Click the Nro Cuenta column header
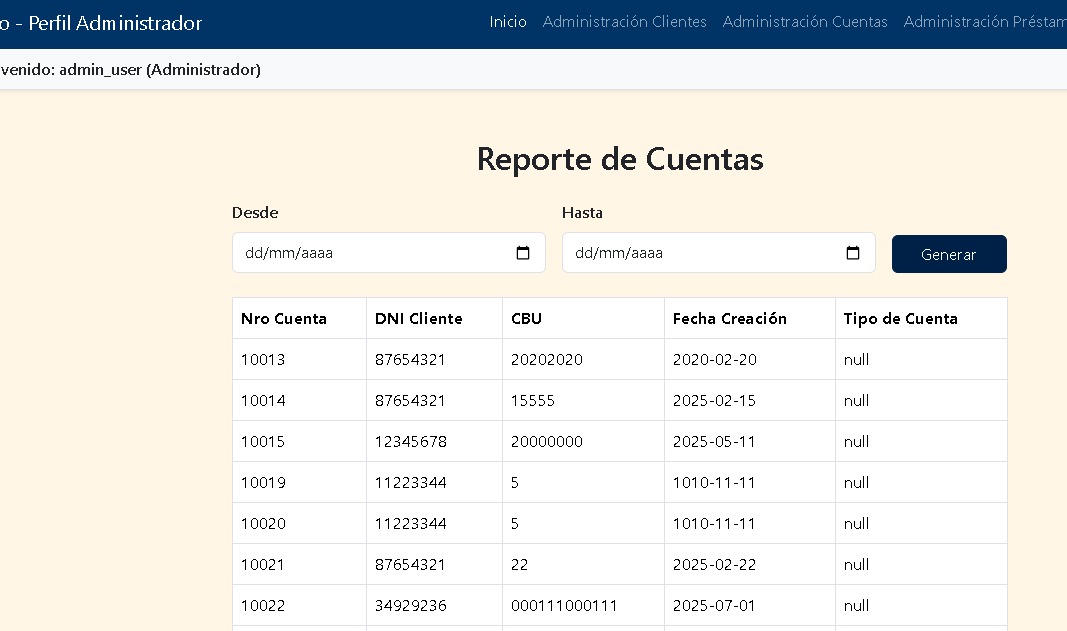This screenshot has width=1067, height=631. click(284, 319)
